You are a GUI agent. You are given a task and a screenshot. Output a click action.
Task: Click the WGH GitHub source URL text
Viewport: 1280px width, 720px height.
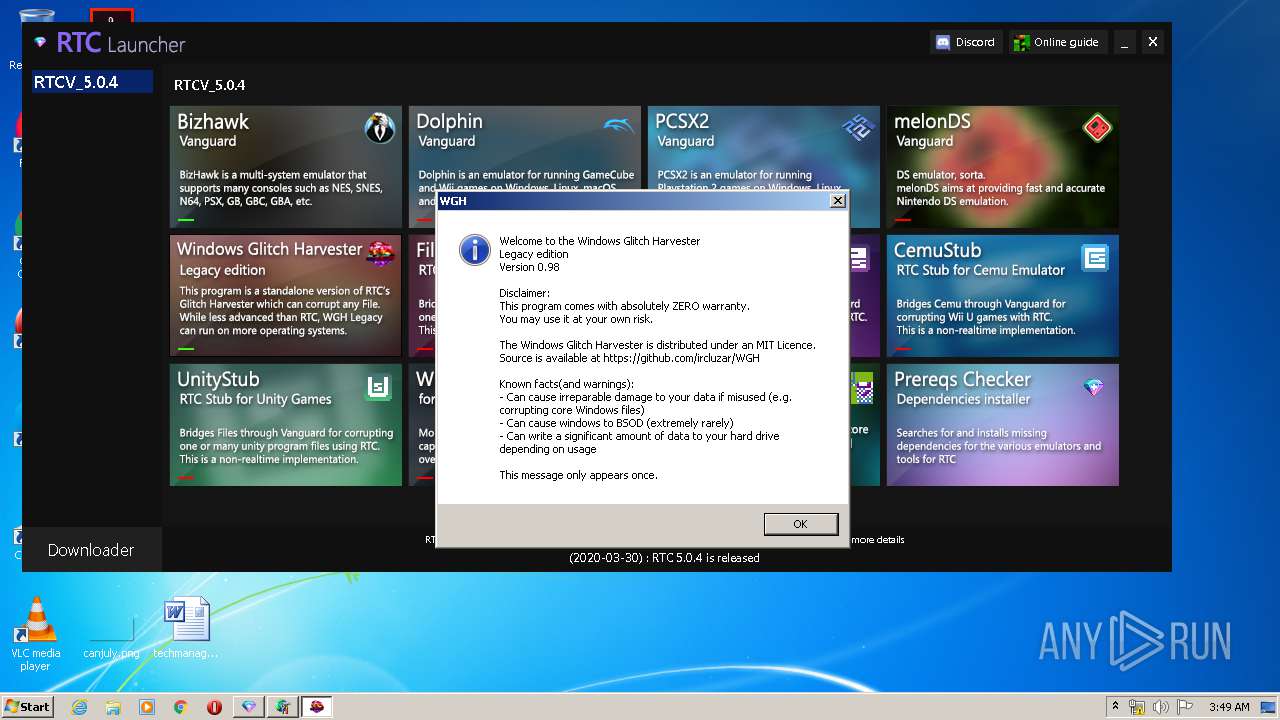click(x=679, y=358)
